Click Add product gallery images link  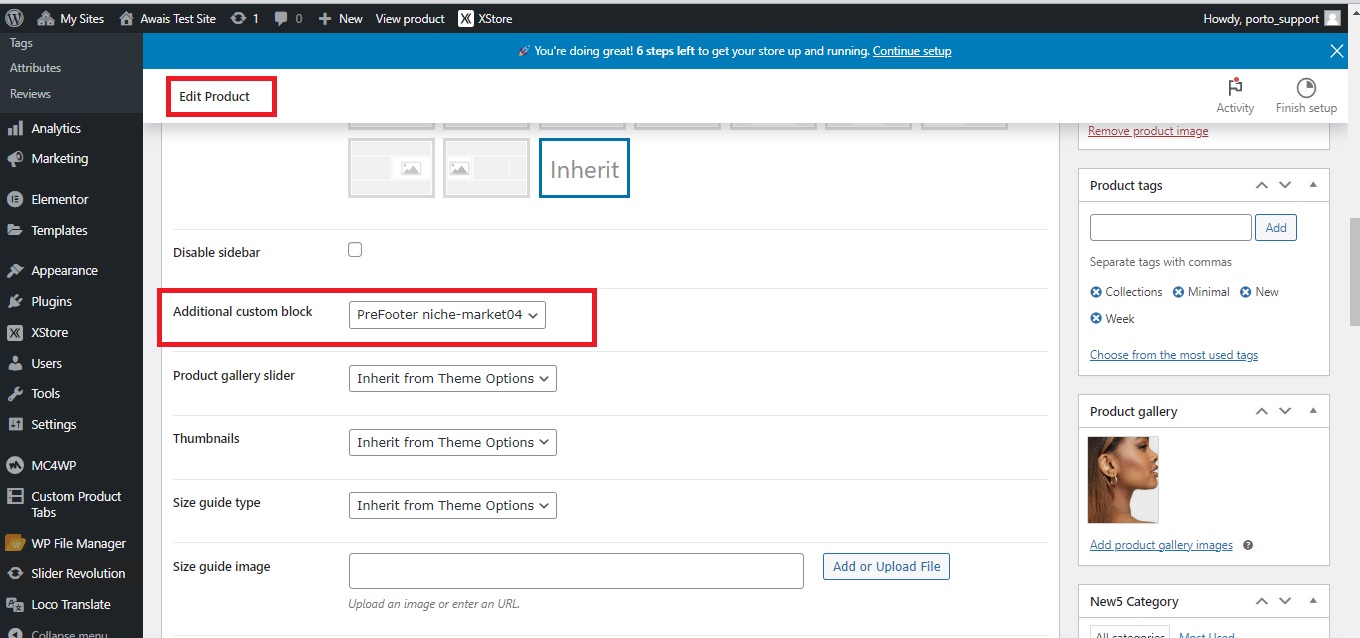tap(1161, 545)
